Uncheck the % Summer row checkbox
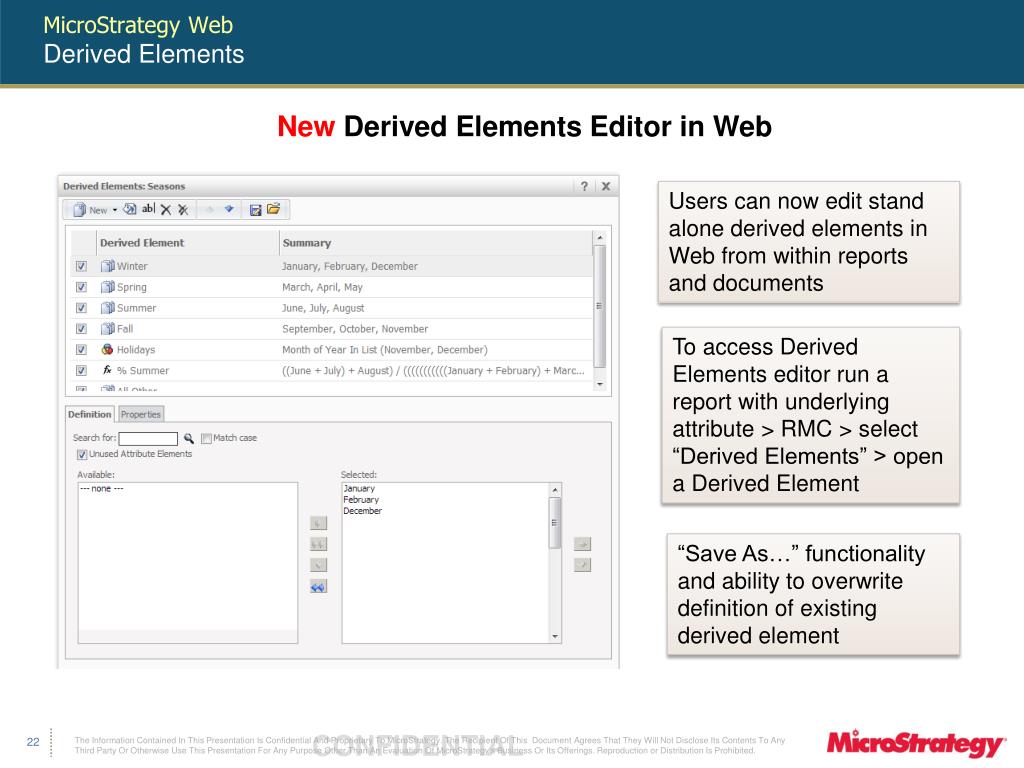Screen dimensions: 1024x768 click(81, 370)
